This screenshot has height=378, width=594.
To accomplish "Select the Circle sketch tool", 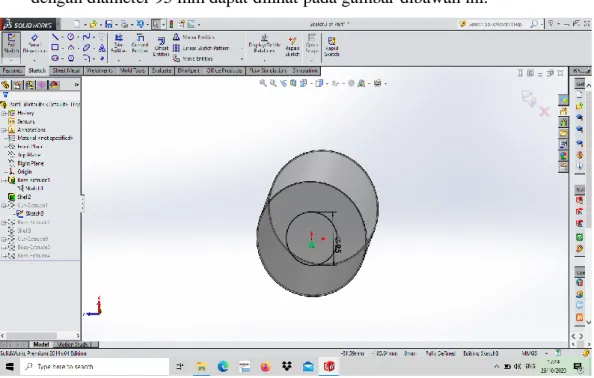I will coord(71,37).
